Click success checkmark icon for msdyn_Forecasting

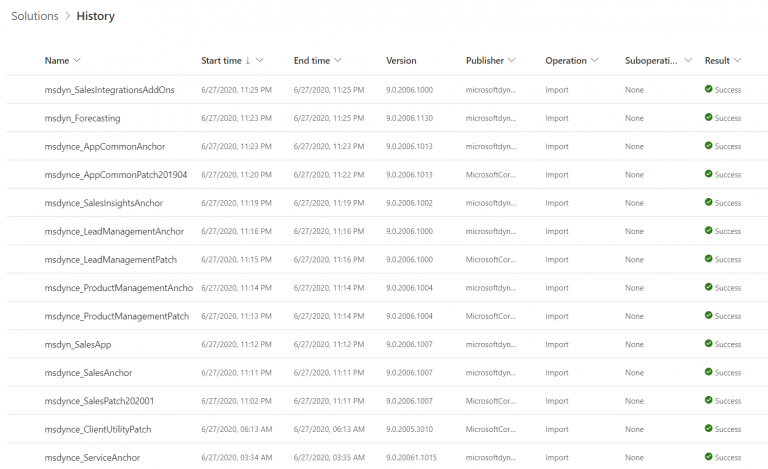pos(708,117)
